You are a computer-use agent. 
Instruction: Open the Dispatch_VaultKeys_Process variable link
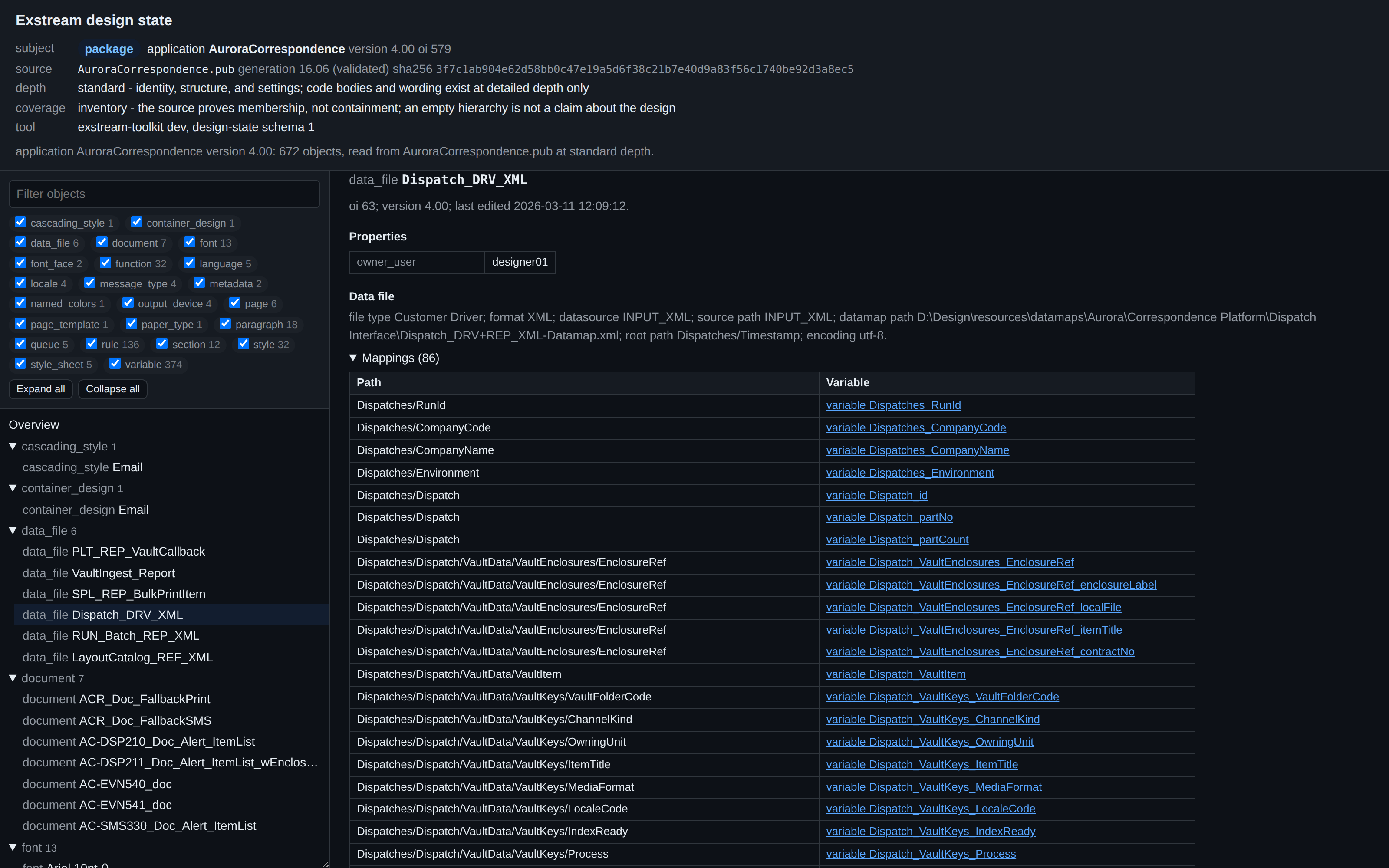point(921,854)
